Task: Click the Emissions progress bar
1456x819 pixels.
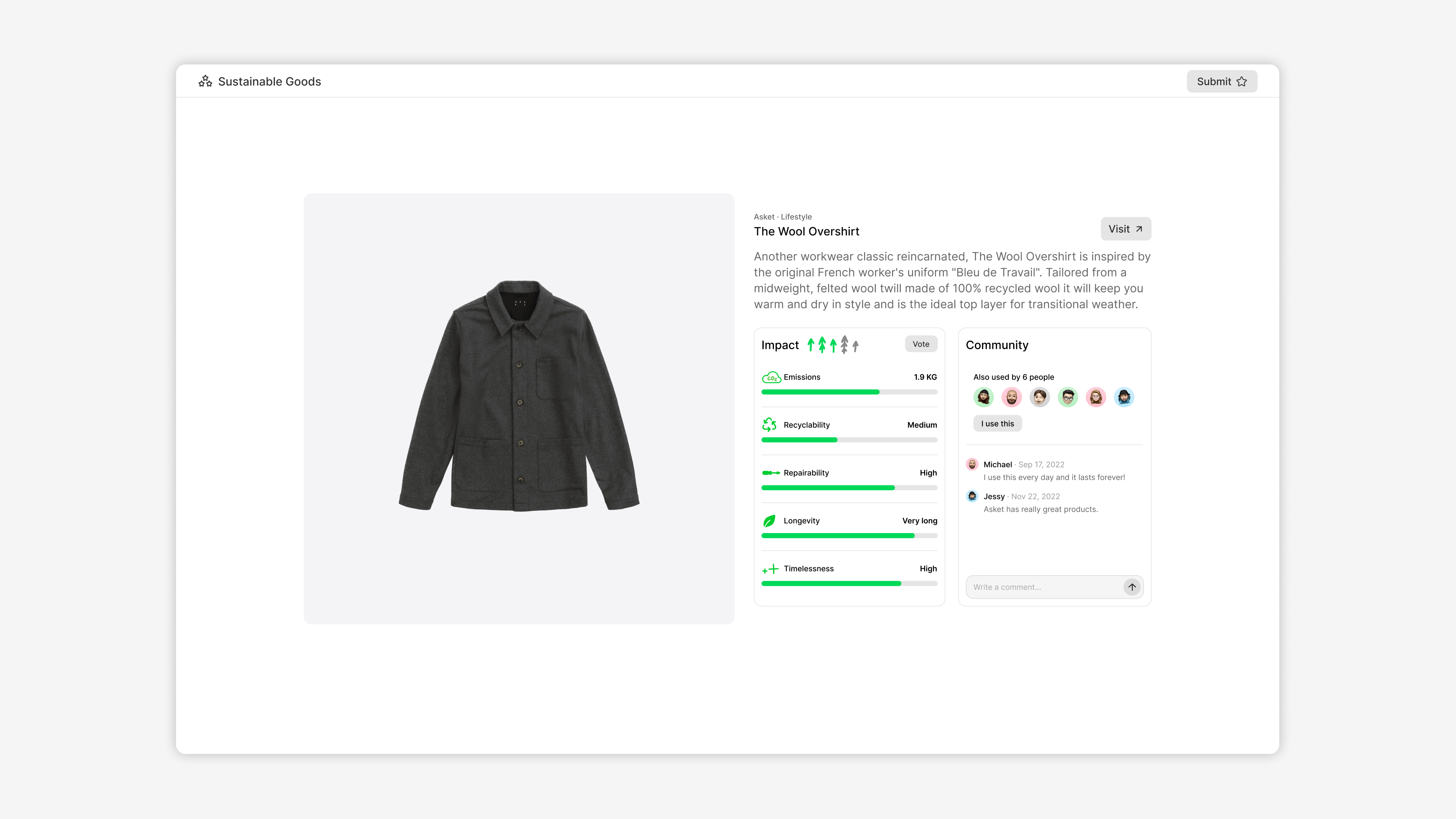Action: (x=849, y=392)
